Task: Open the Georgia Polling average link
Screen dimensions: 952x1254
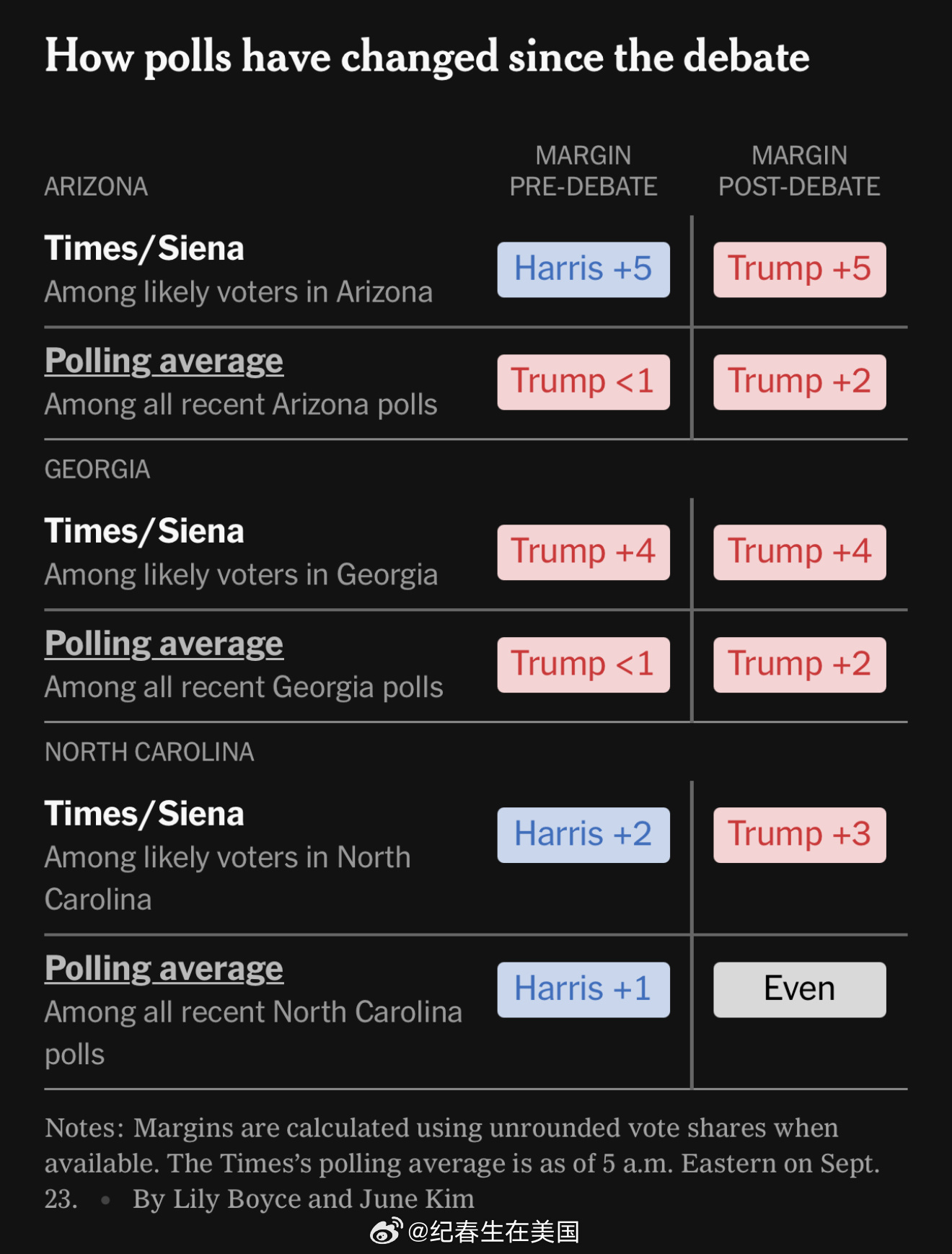Action: tap(164, 644)
